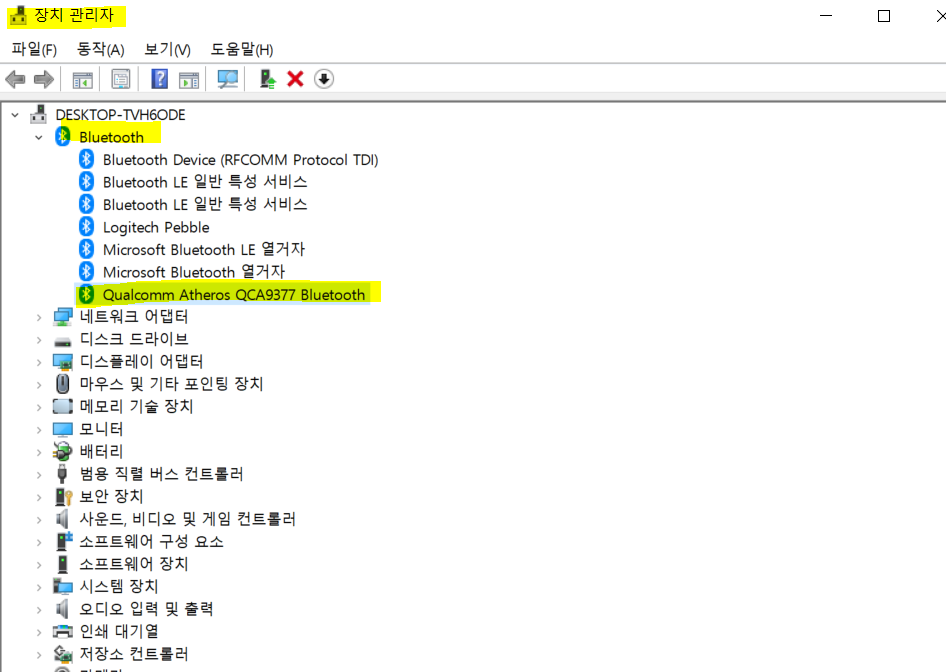The width and height of the screenshot is (946, 672).
Task: Click the Disable device down-arrow icon
Action: [x=324, y=79]
